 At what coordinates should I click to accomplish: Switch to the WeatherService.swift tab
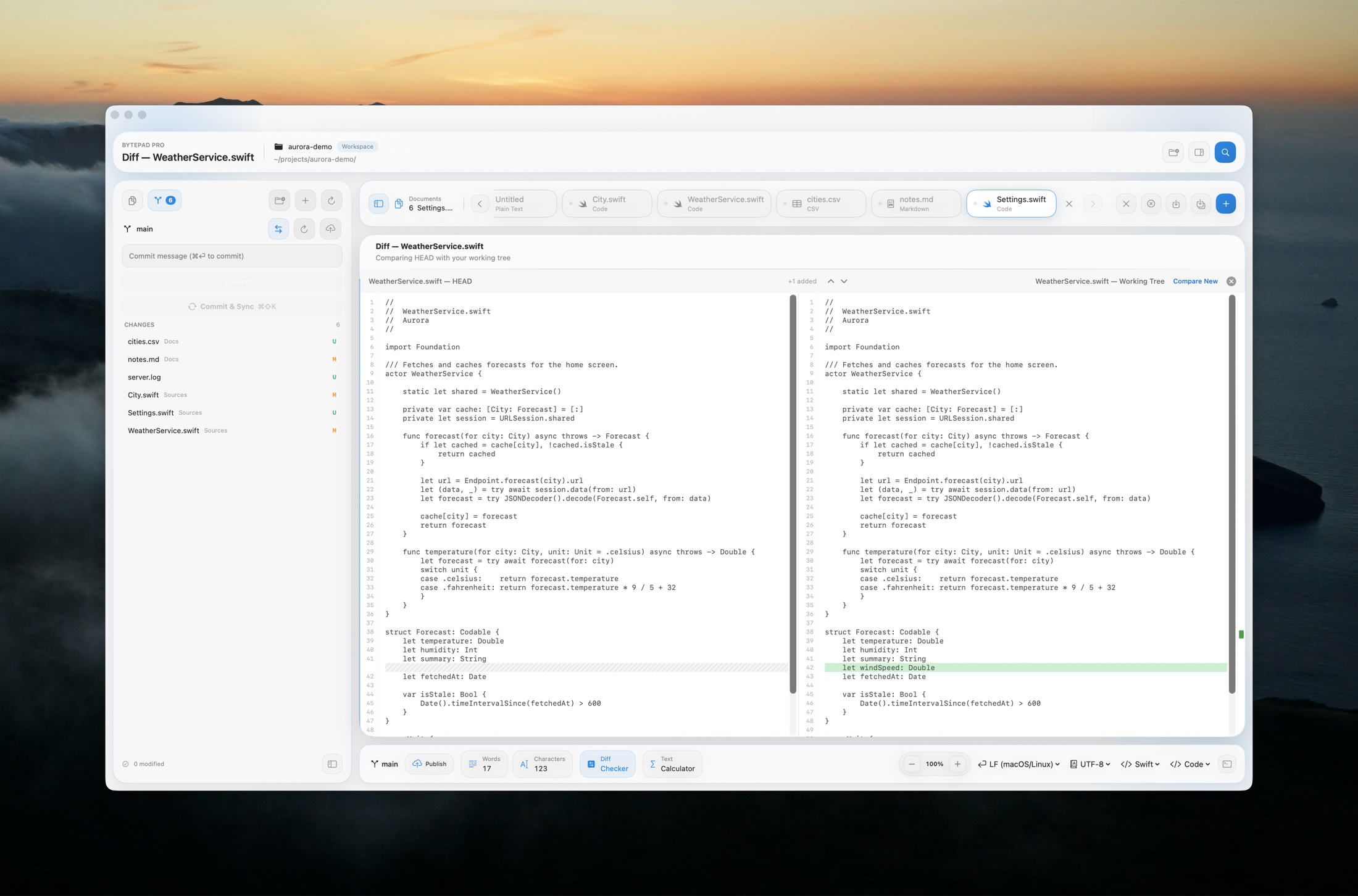[x=714, y=204]
